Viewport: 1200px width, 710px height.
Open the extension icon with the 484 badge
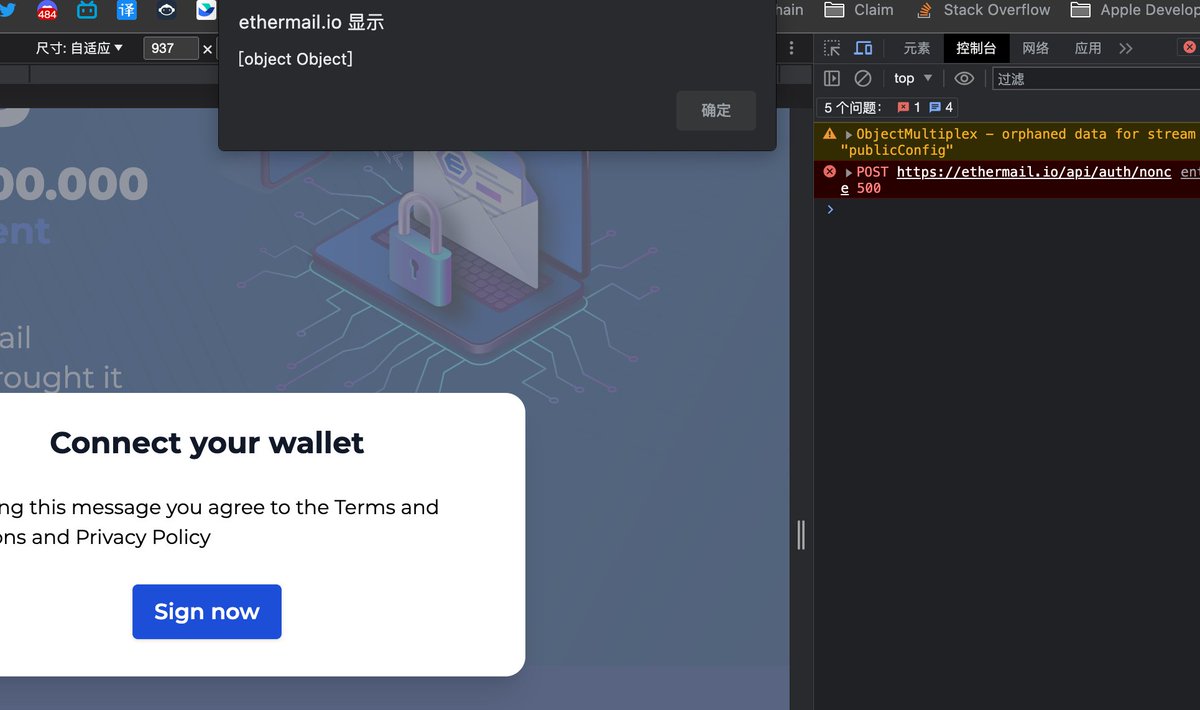[47, 11]
